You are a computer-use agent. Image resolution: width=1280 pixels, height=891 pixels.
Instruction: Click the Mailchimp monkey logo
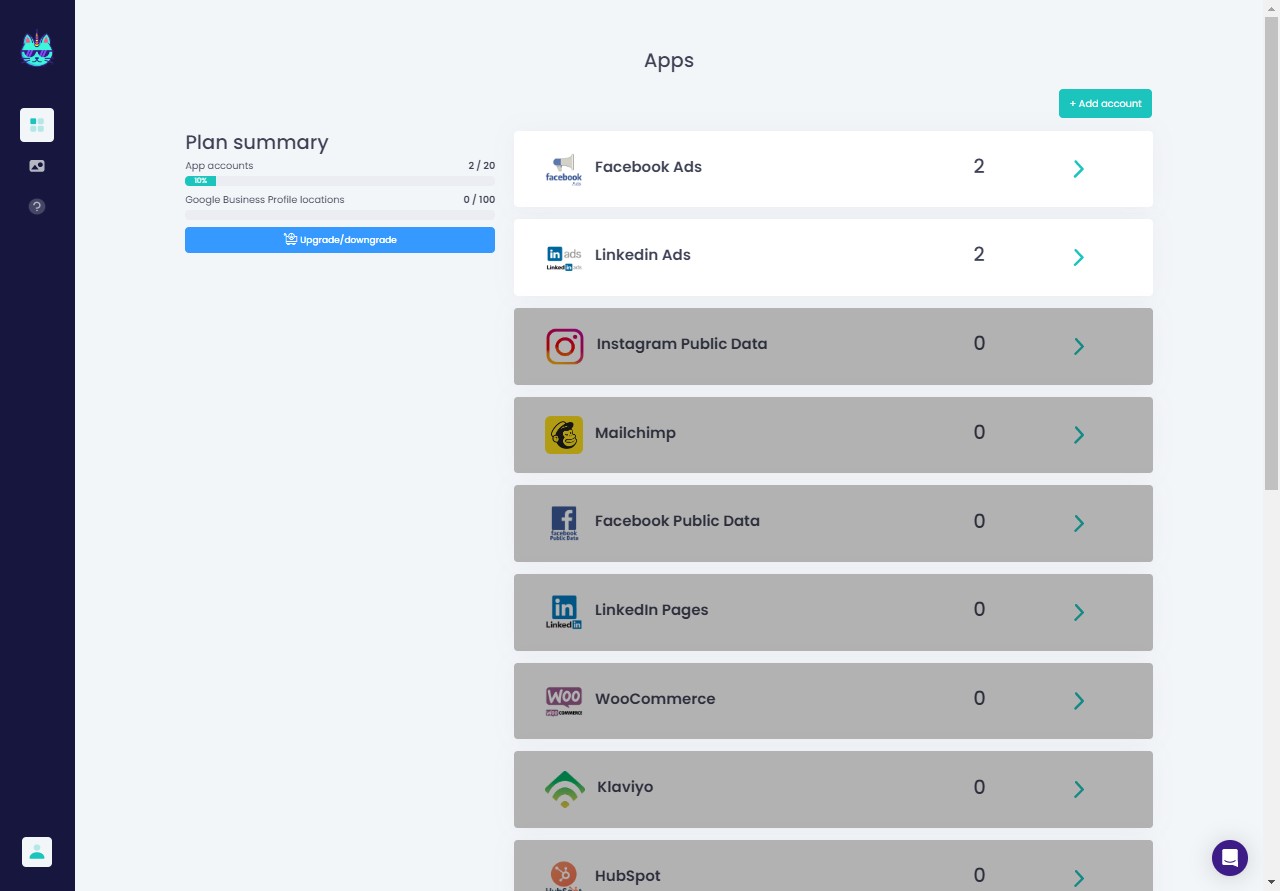tap(564, 435)
